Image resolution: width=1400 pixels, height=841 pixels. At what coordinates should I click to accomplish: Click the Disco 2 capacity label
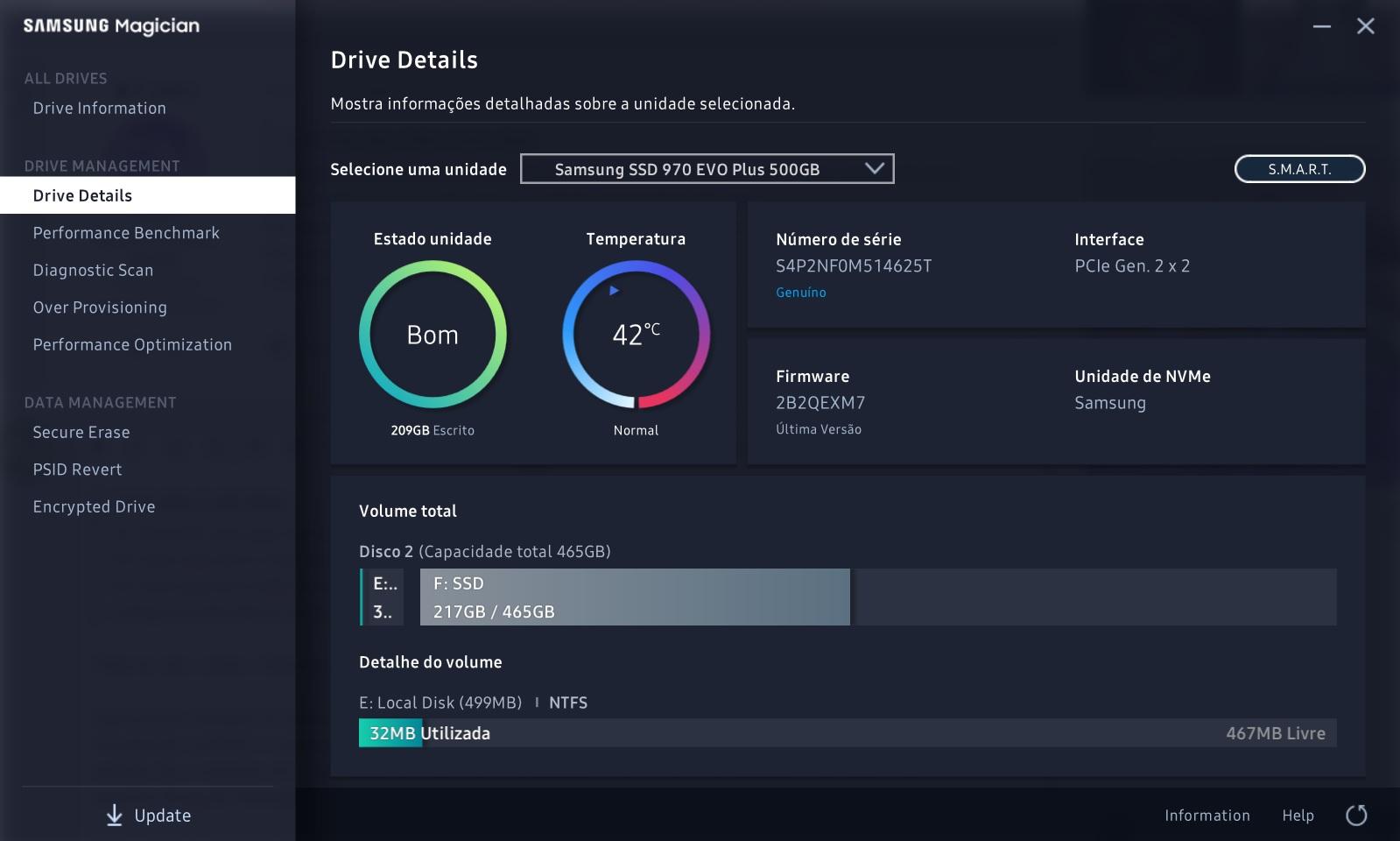(485, 552)
